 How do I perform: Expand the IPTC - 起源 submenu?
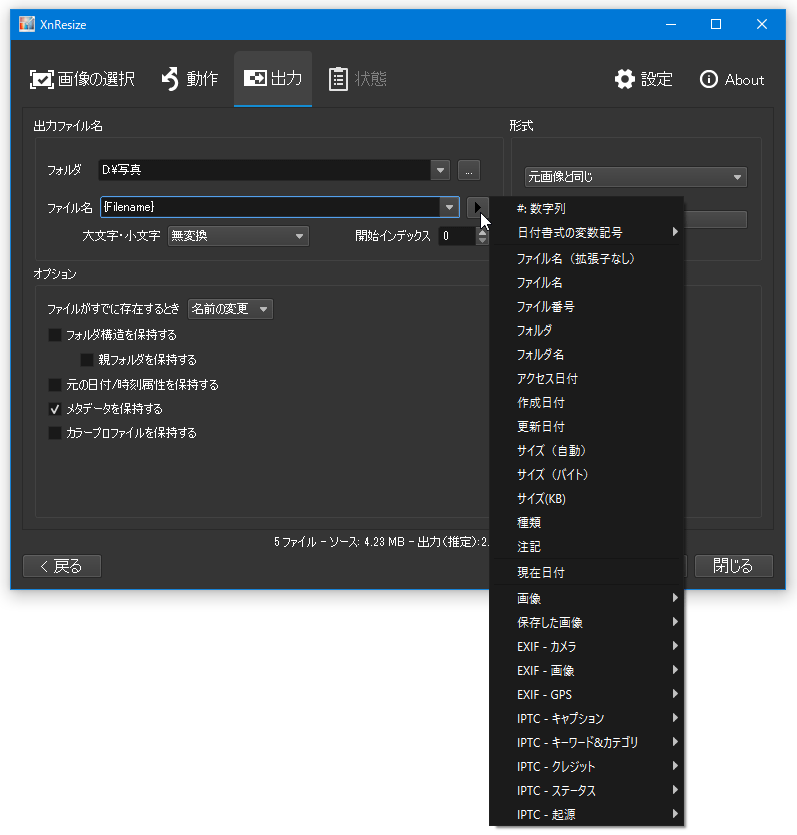pyautogui.click(x=586, y=814)
